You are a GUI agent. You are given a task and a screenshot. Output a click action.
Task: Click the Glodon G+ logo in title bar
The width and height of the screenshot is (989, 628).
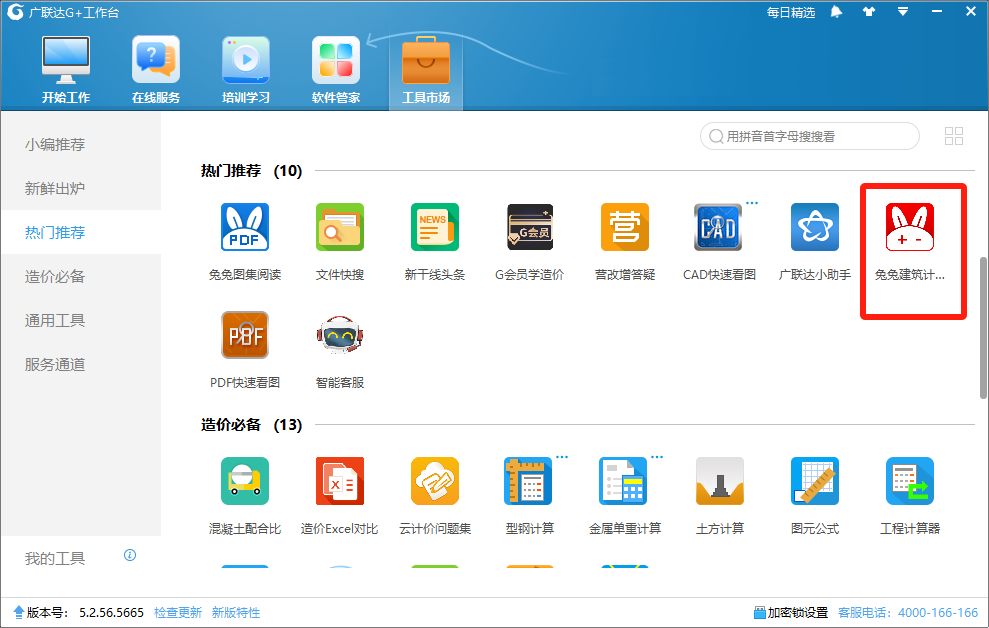15,12
